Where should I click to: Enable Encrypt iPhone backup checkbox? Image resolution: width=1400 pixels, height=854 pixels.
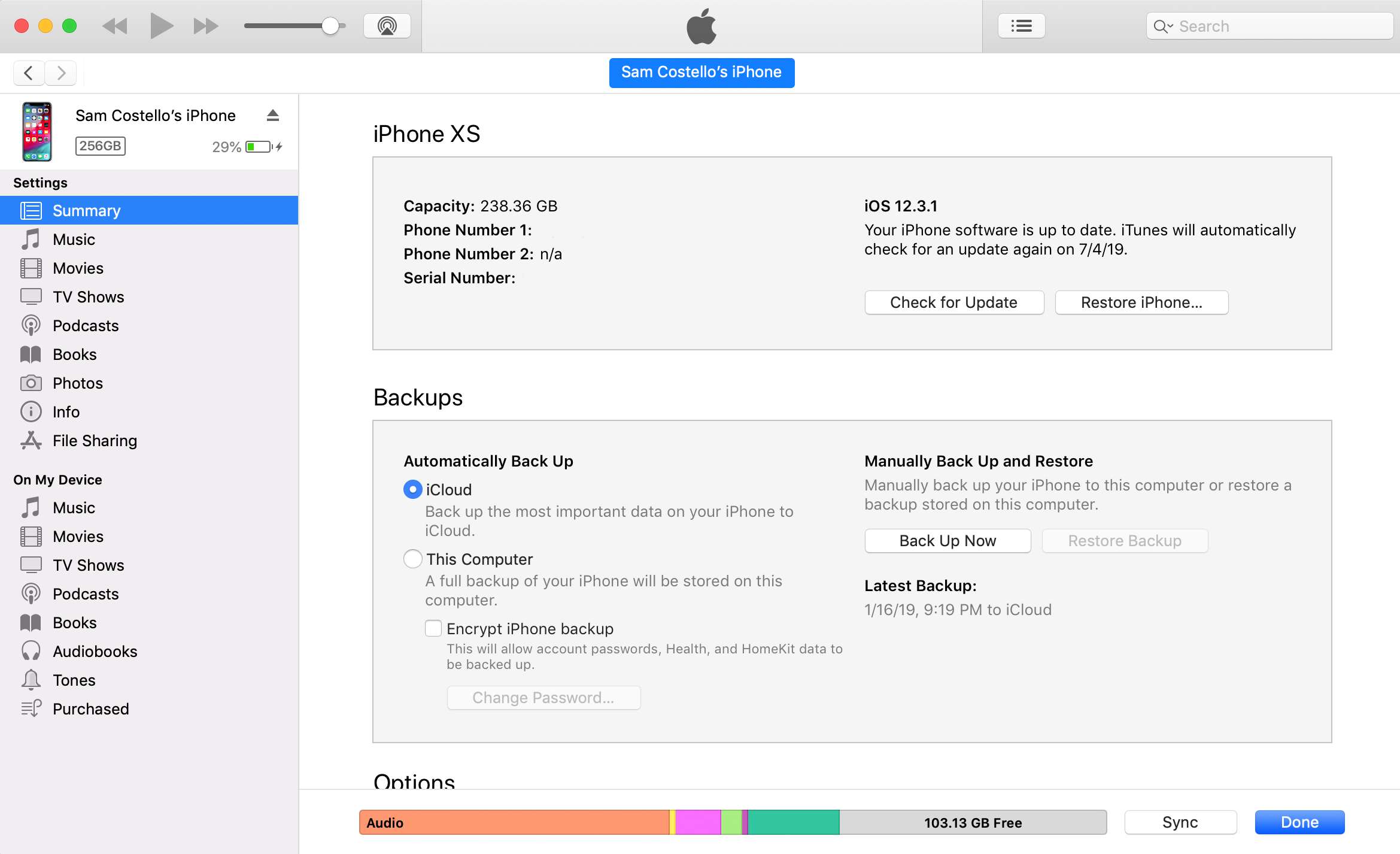pos(432,627)
